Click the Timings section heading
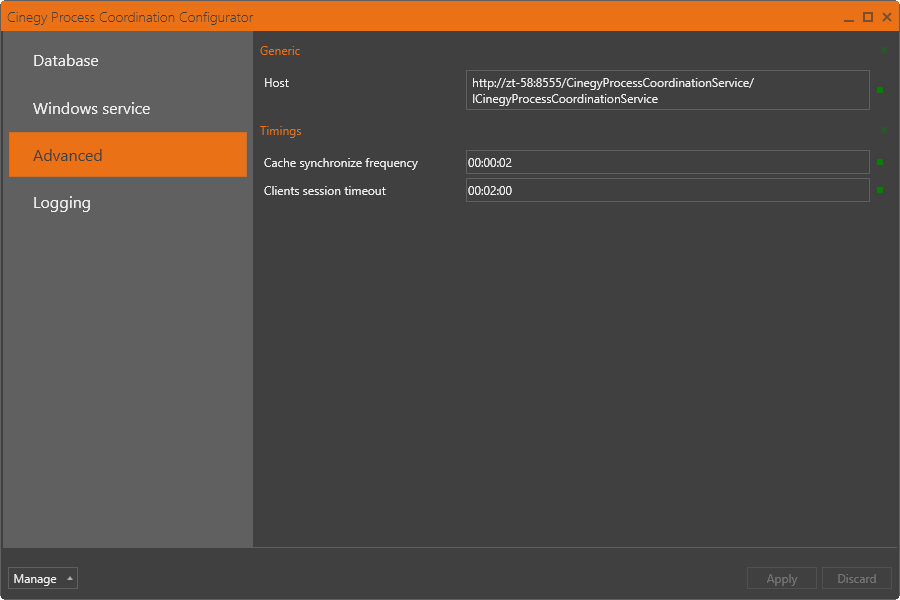This screenshot has width=900, height=600. [x=281, y=131]
